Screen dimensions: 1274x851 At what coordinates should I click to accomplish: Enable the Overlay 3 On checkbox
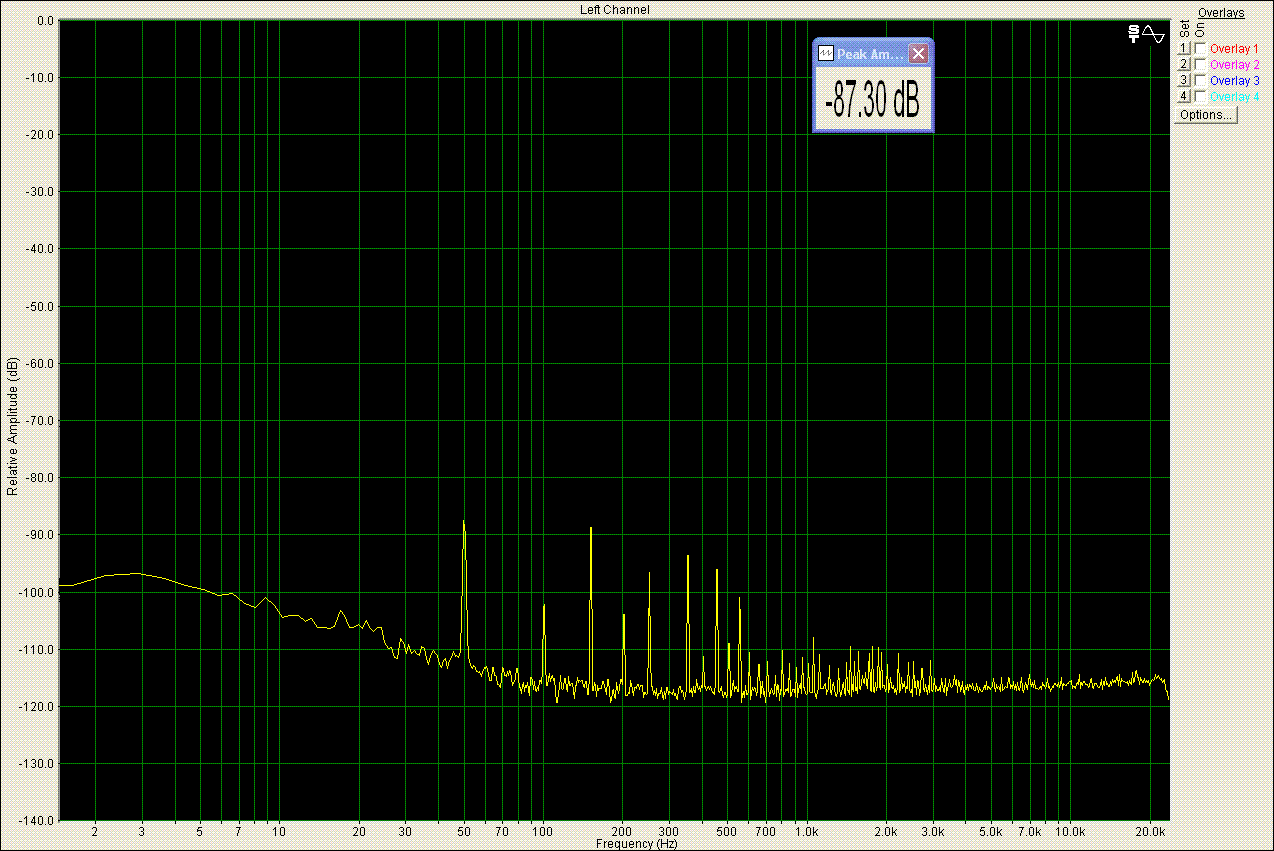1200,80
